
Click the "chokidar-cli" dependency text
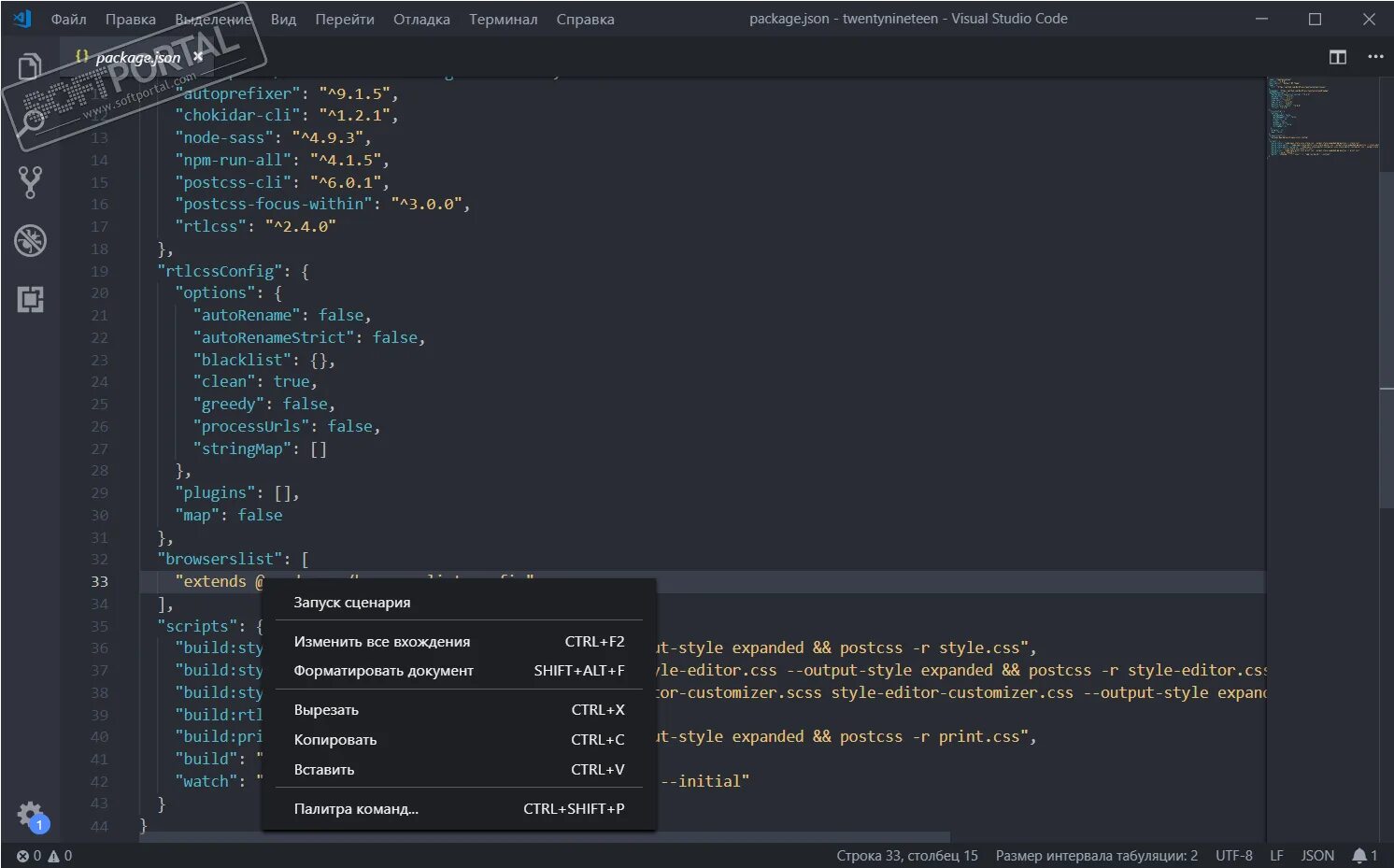(237, 115)
